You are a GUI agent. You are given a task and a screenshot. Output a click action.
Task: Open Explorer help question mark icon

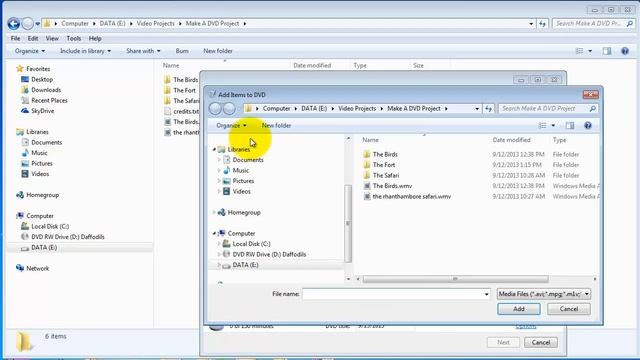pyautogui.click(x=624, y=51)
